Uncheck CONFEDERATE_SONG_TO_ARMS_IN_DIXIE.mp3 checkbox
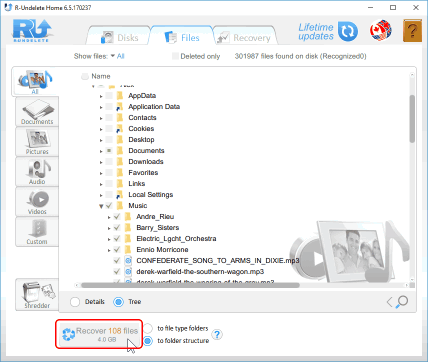 117,261
